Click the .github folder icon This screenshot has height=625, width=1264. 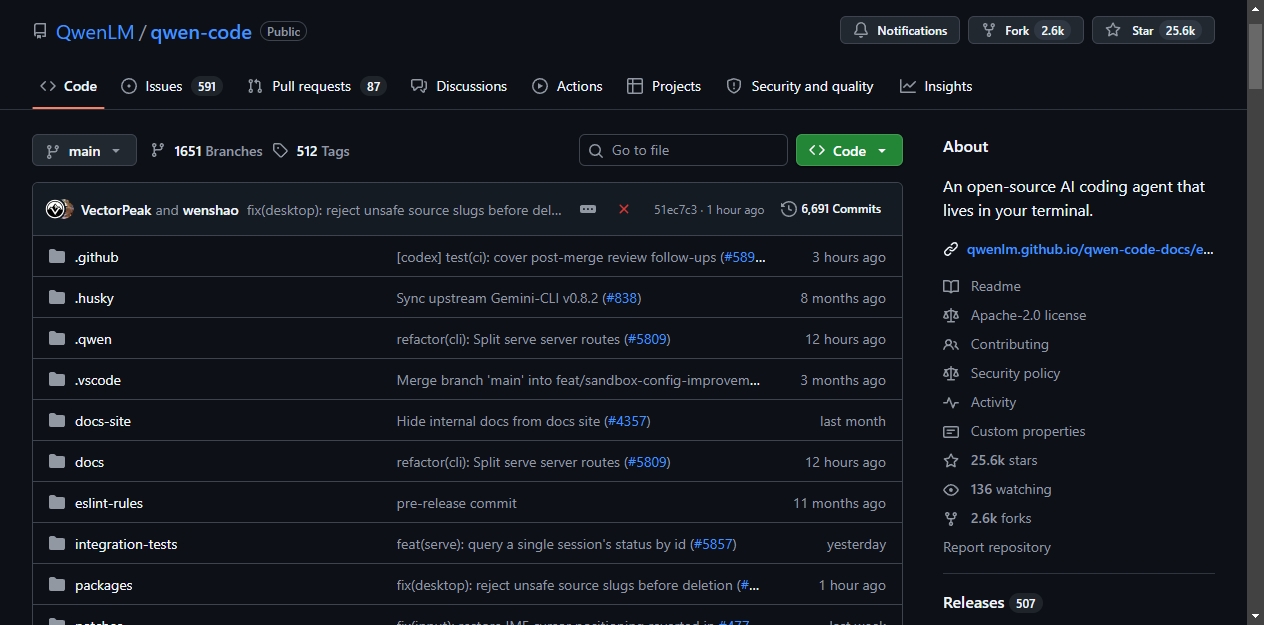click(x=57, y=257)
